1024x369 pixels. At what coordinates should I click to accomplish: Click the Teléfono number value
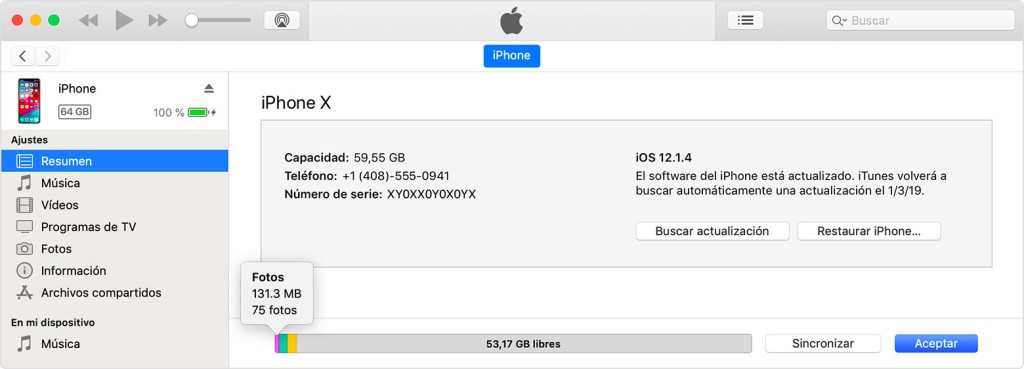396,176
